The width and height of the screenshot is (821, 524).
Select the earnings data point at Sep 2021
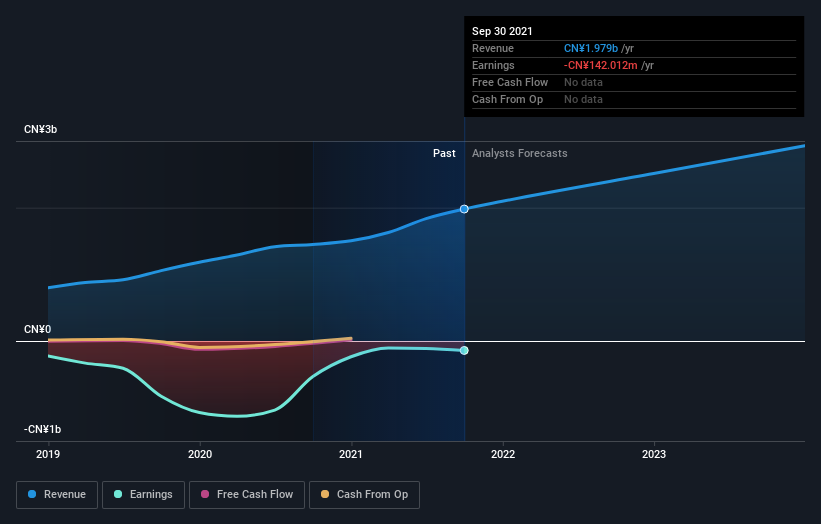(464, 350)
